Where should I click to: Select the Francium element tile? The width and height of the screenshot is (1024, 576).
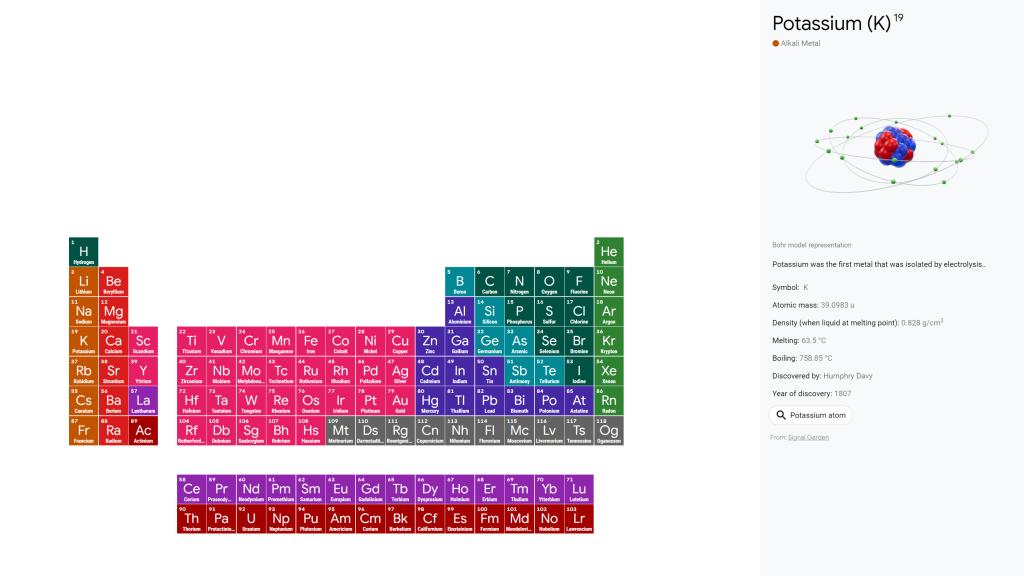[x=83, y=431]
